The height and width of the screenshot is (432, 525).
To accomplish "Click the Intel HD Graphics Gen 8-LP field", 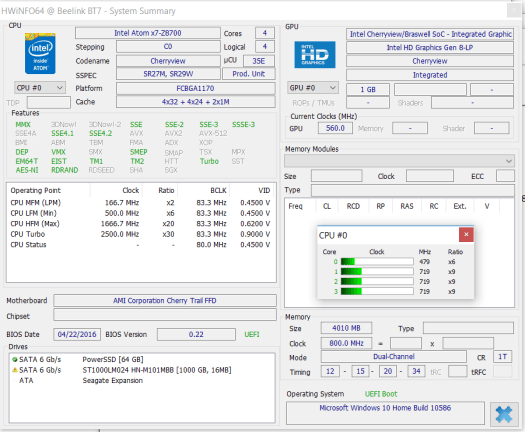I will pyautogui.click(x=430, y=48).
